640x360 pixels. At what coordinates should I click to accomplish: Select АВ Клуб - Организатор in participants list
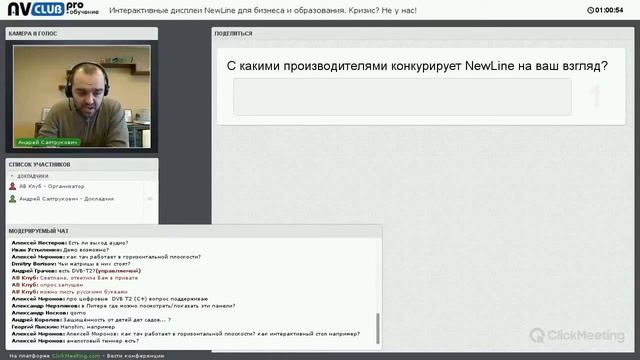[52, 186]
